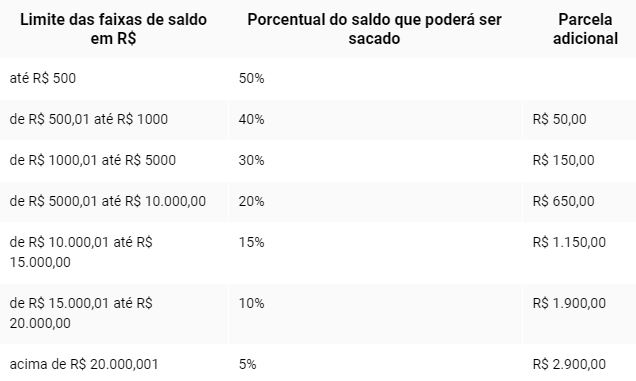636x381 pixels.
Task: Click the 20% percentage value
Action: (x=251, y=201)
